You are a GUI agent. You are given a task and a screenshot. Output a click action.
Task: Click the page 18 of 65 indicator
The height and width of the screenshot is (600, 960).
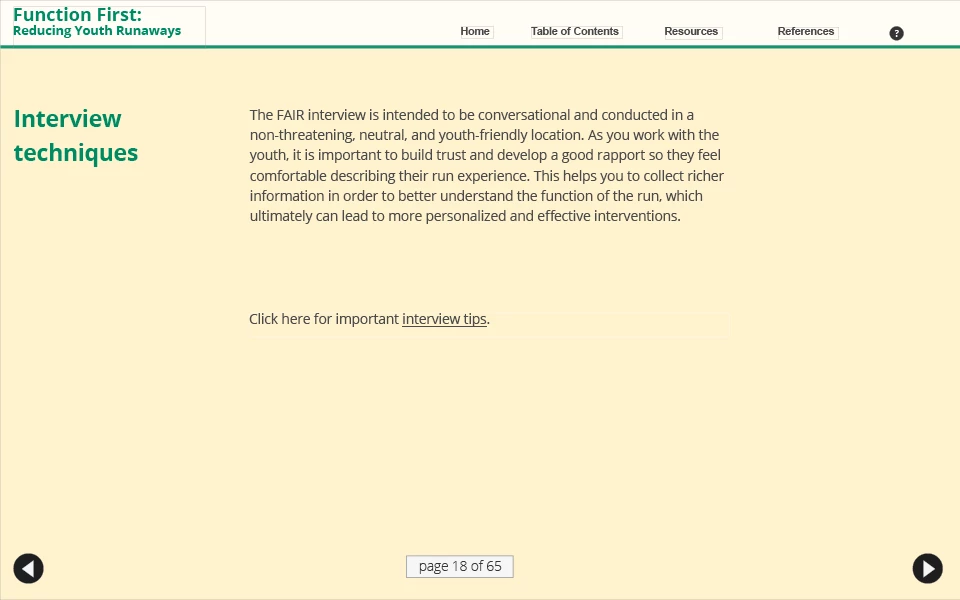[460, 566]
